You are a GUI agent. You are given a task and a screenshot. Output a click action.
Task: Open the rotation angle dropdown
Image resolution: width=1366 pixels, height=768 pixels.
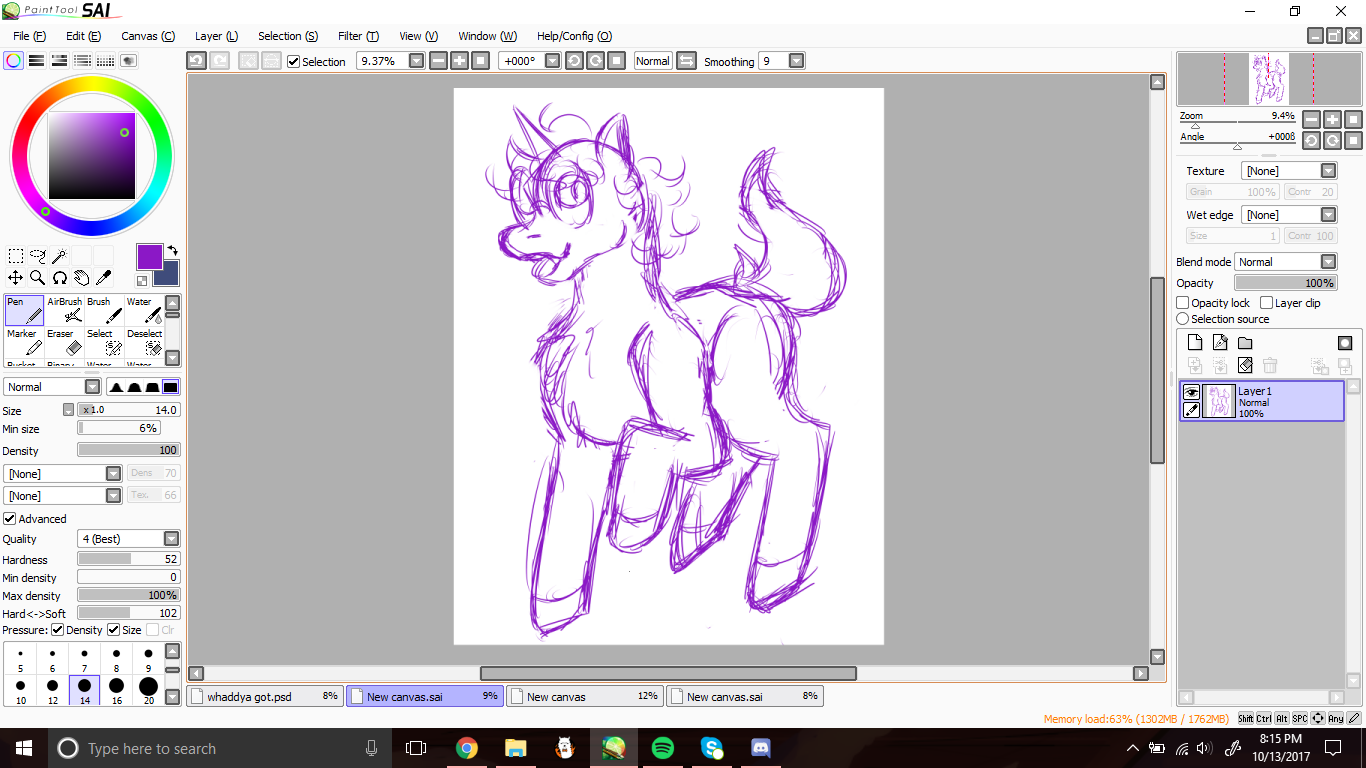(x=551, y=61)
